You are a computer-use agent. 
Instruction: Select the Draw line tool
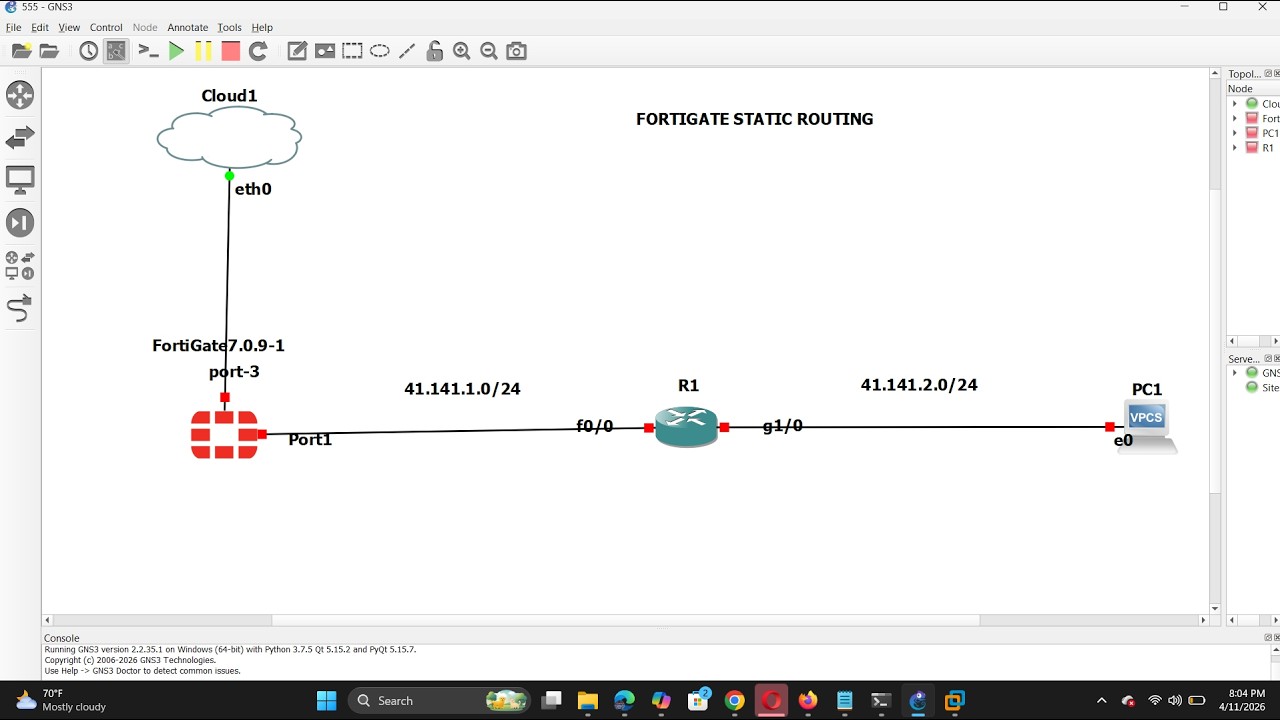(407, 51)
